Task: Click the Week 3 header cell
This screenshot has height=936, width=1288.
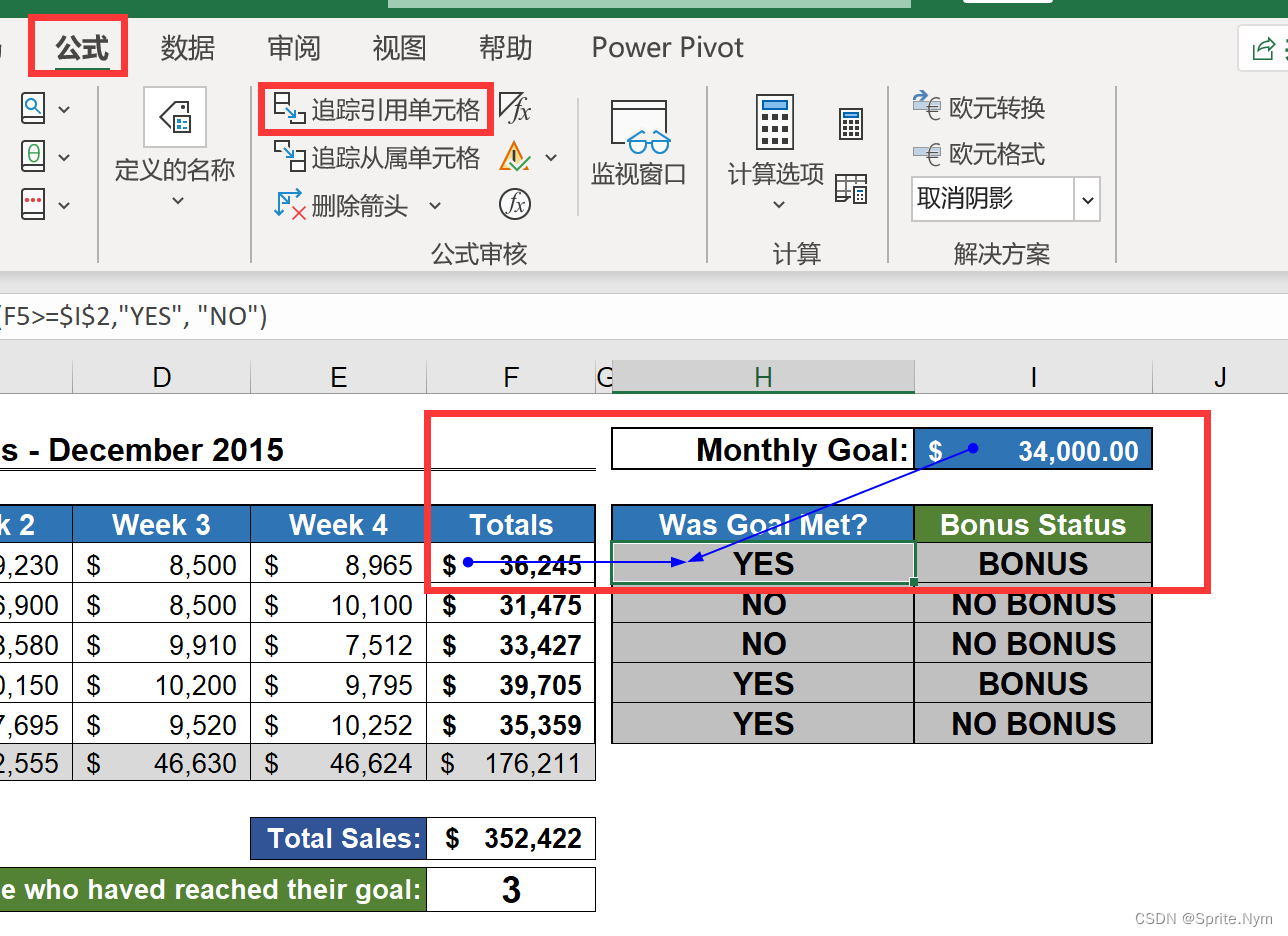Action: 162,524
